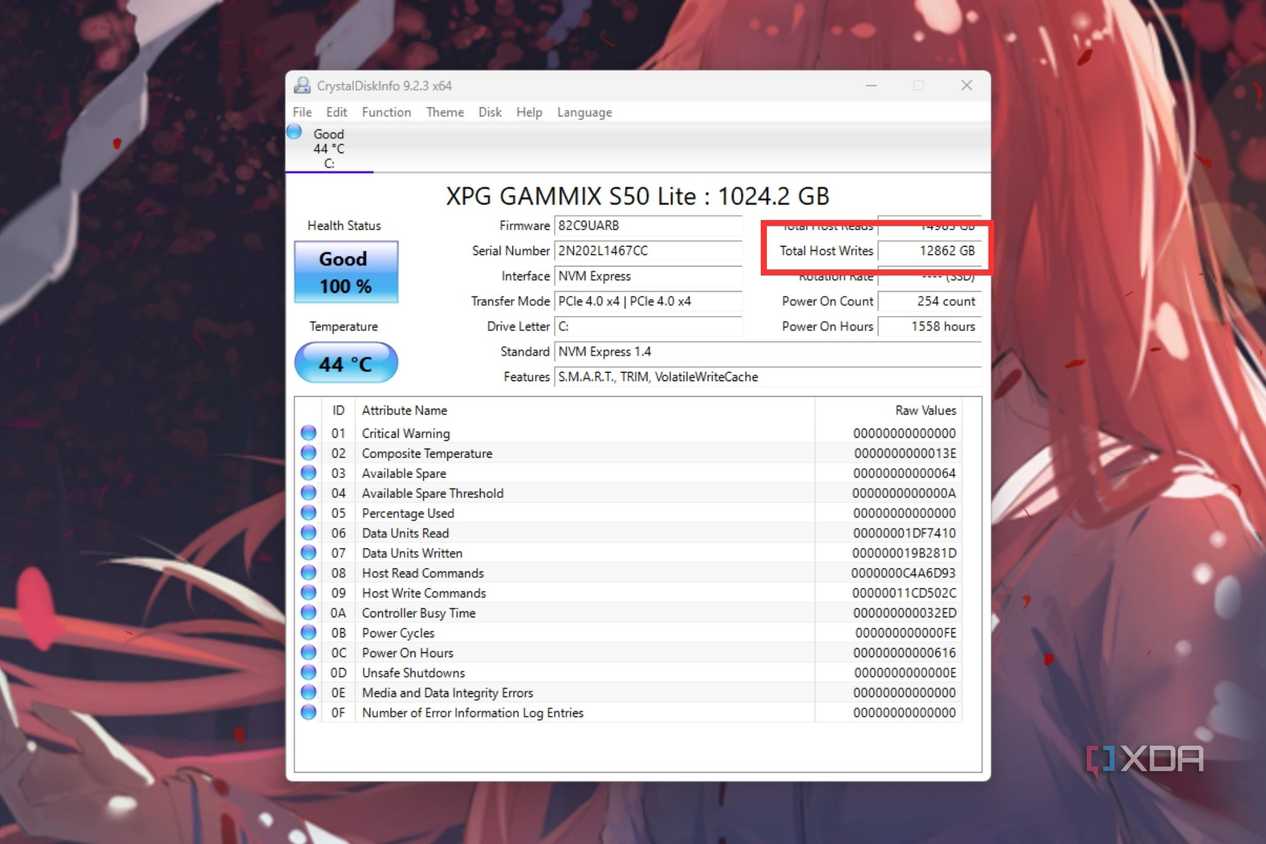Click the raw value 00000001DF7410
This screenshot has height=844, width=1266.
pos(905,533)
